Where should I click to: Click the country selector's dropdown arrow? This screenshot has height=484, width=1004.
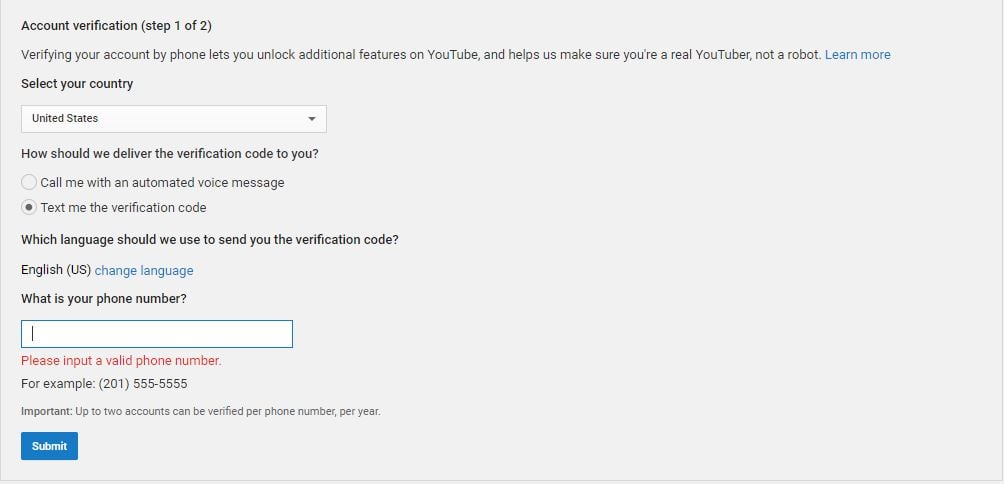[312, 119]
